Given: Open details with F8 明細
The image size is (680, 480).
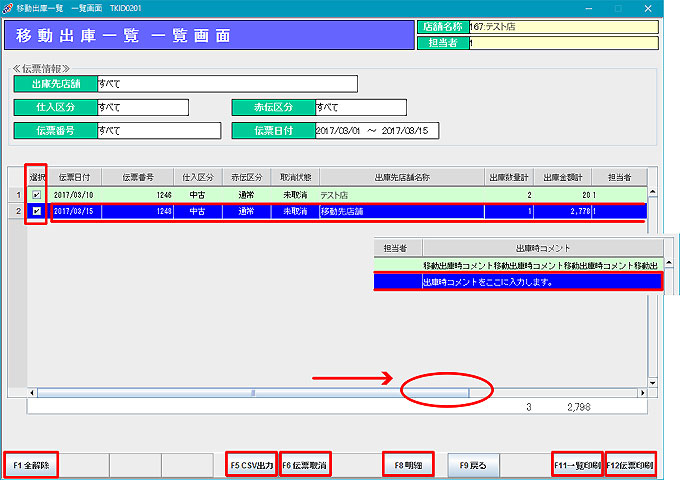Looking at the screenshot, I should tap(407, 465).
